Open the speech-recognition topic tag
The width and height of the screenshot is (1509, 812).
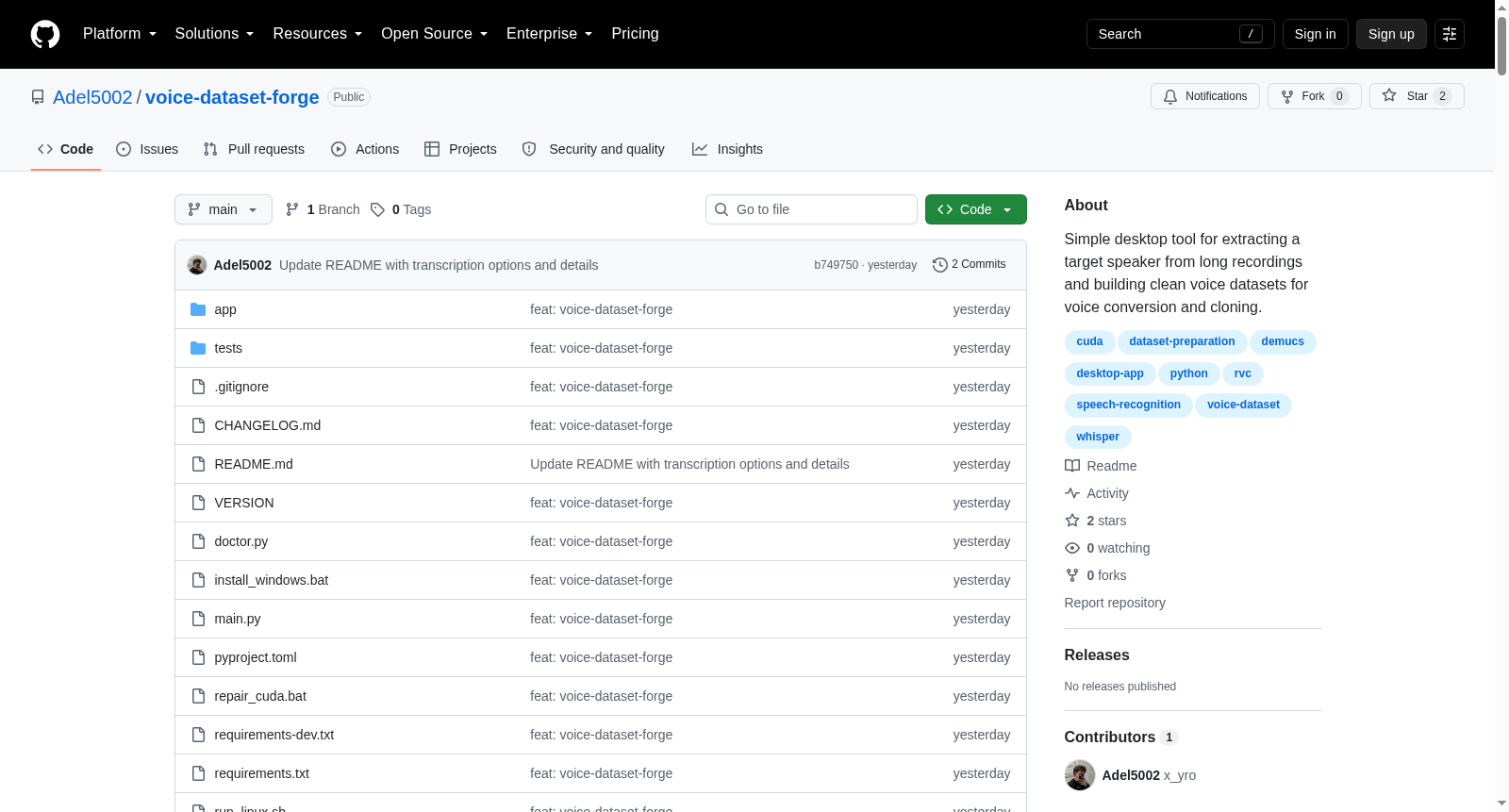click(1128, 405)
